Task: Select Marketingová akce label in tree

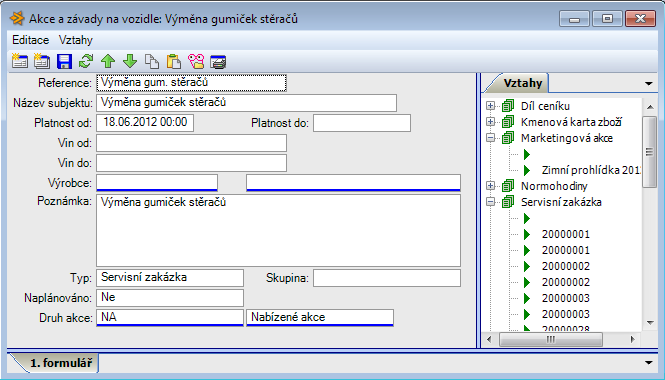Action: (567, 138)
